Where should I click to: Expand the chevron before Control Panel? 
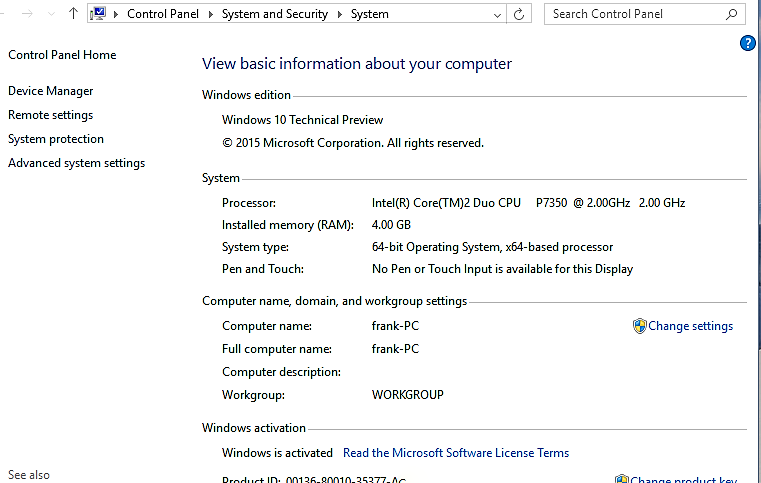[x=116, y=14]
